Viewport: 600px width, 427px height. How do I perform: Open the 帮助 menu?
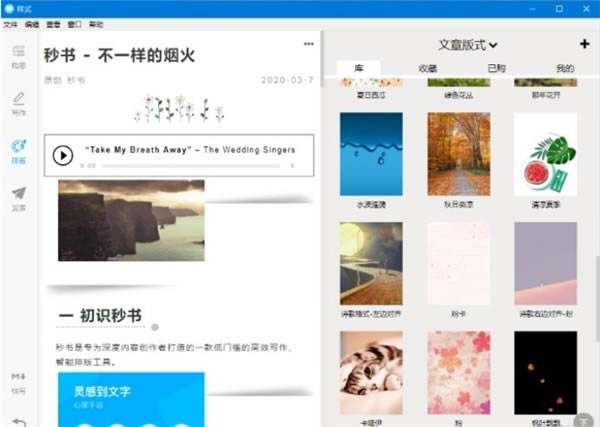tap(96, 23)
